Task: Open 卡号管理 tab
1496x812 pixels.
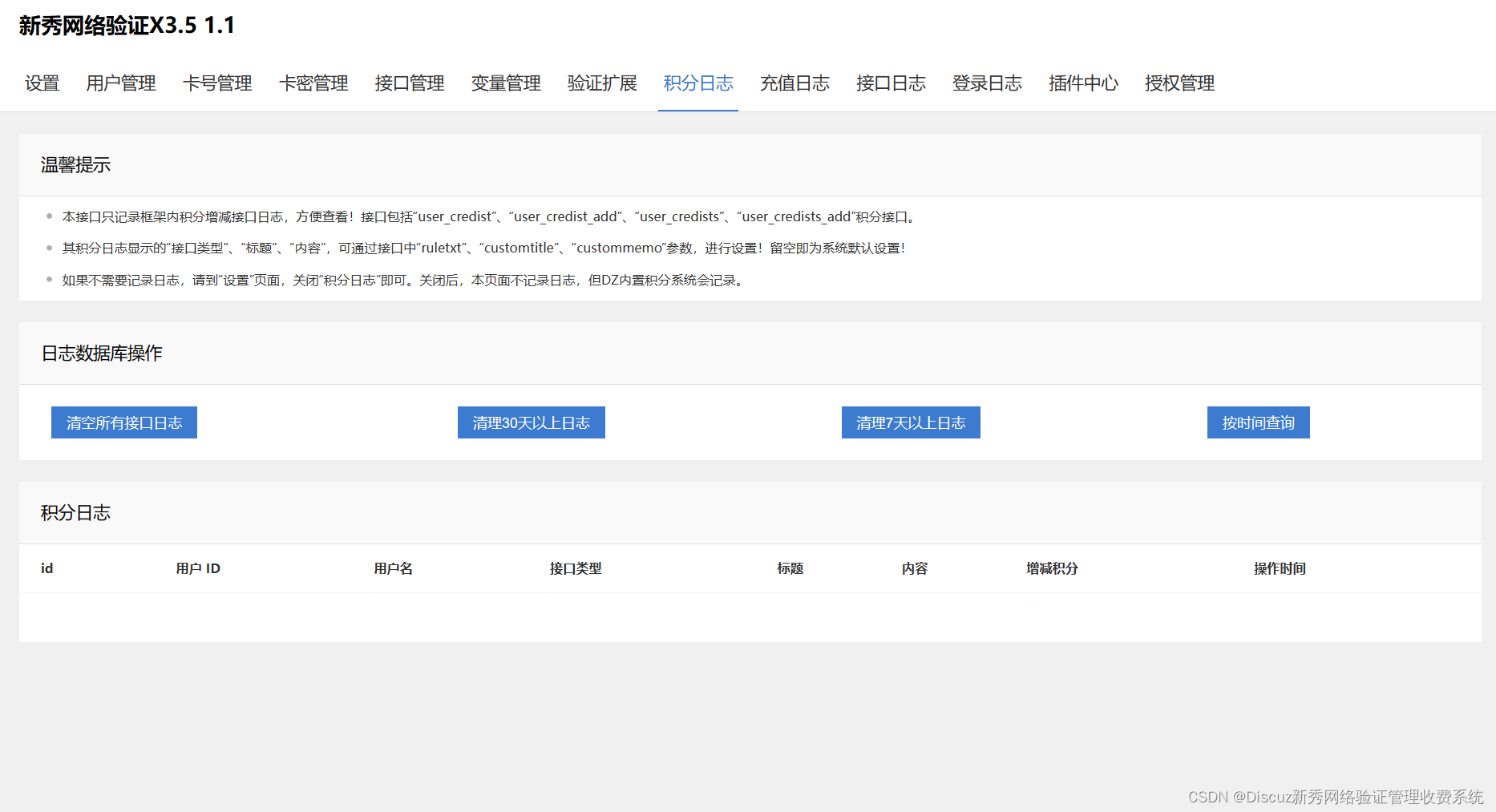Action: point(217,83)
